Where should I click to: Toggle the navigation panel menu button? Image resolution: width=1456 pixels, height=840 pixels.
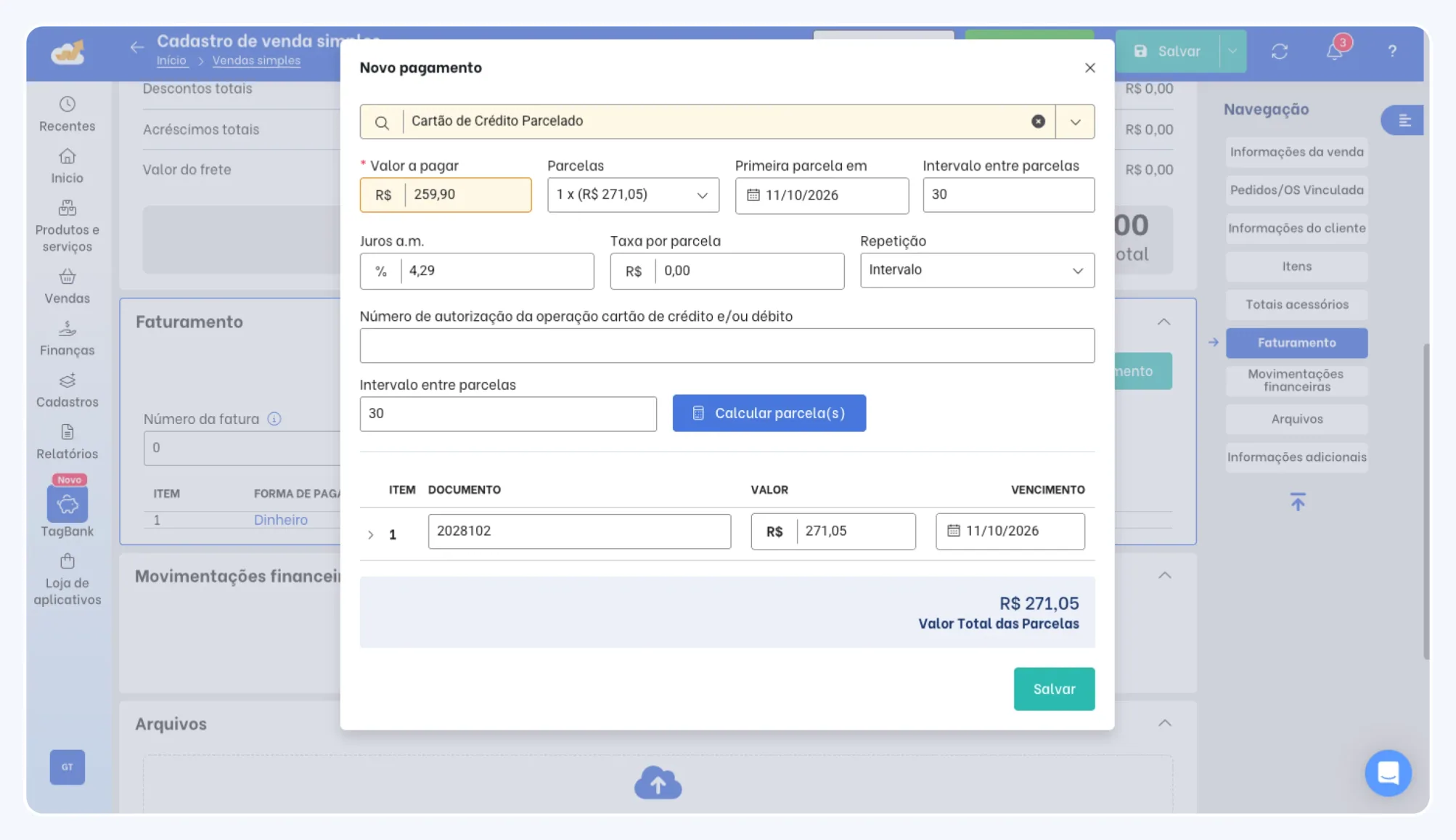coord(1404,121)
